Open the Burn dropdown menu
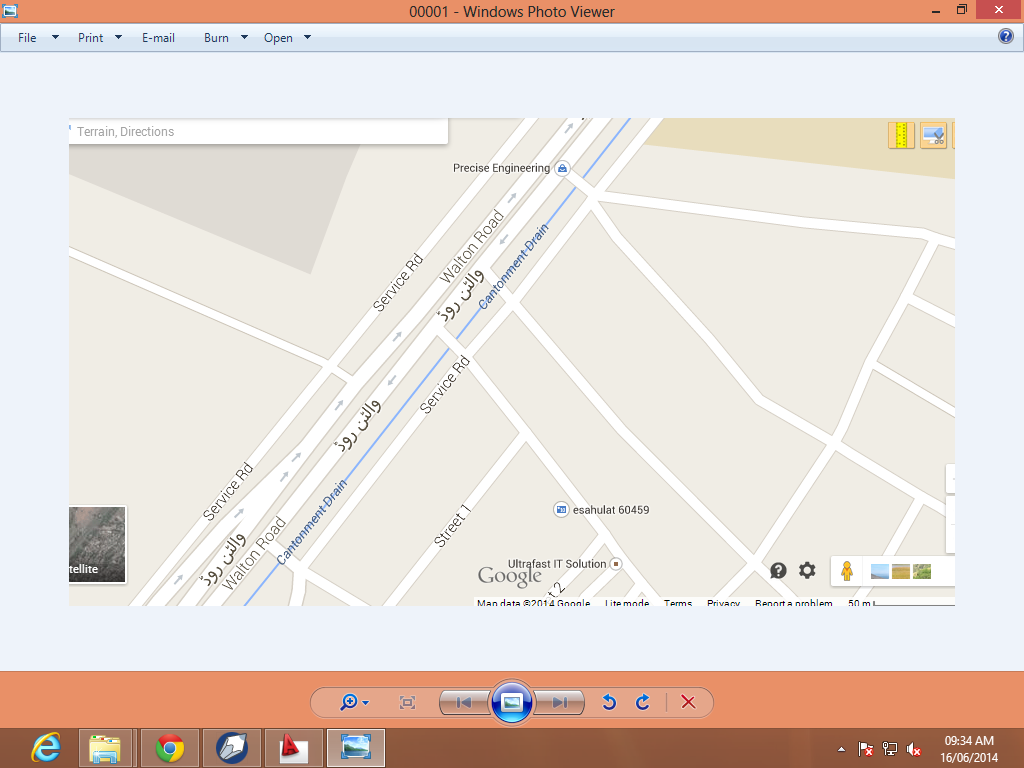 [244, 38]
